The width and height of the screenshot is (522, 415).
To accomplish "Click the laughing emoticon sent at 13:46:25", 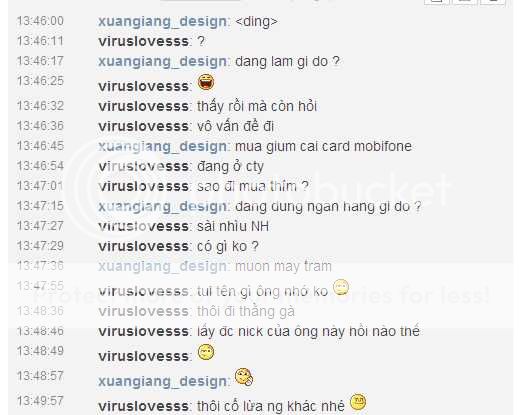I will point(206,82).
